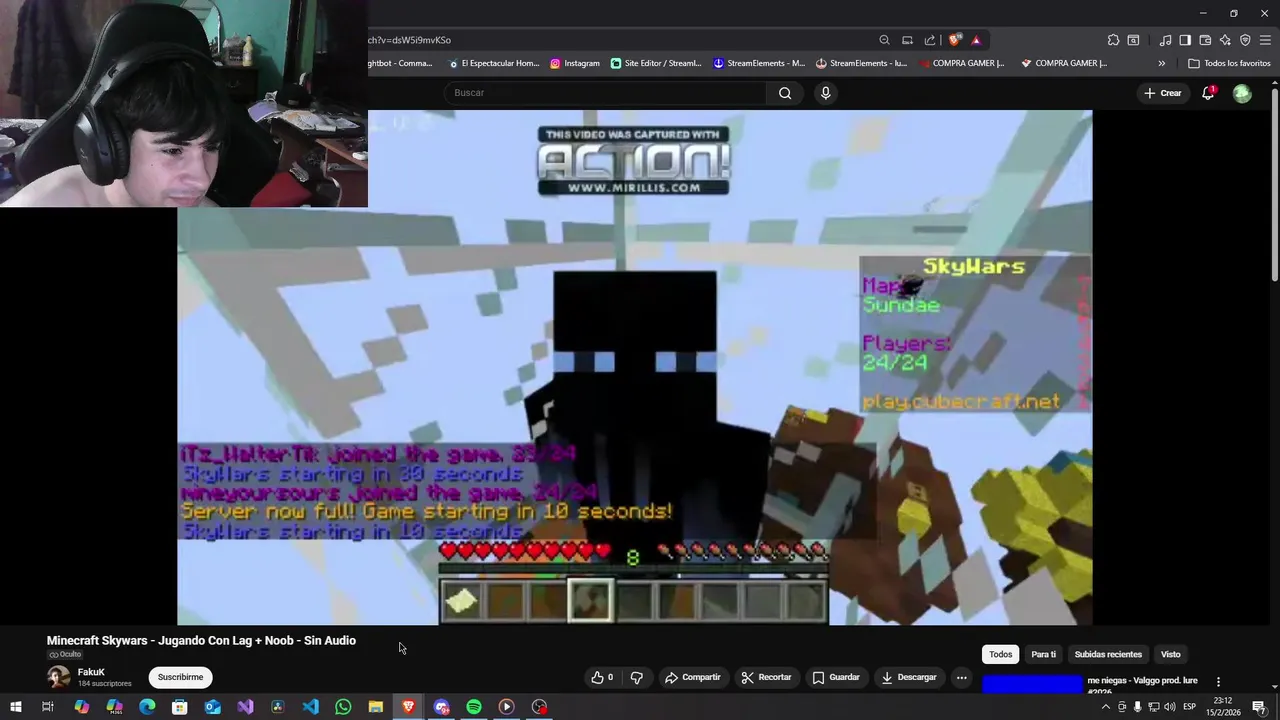Open the Windows notification center icon
This screenshot has width=1280, height=720.
click(1259, 707)
